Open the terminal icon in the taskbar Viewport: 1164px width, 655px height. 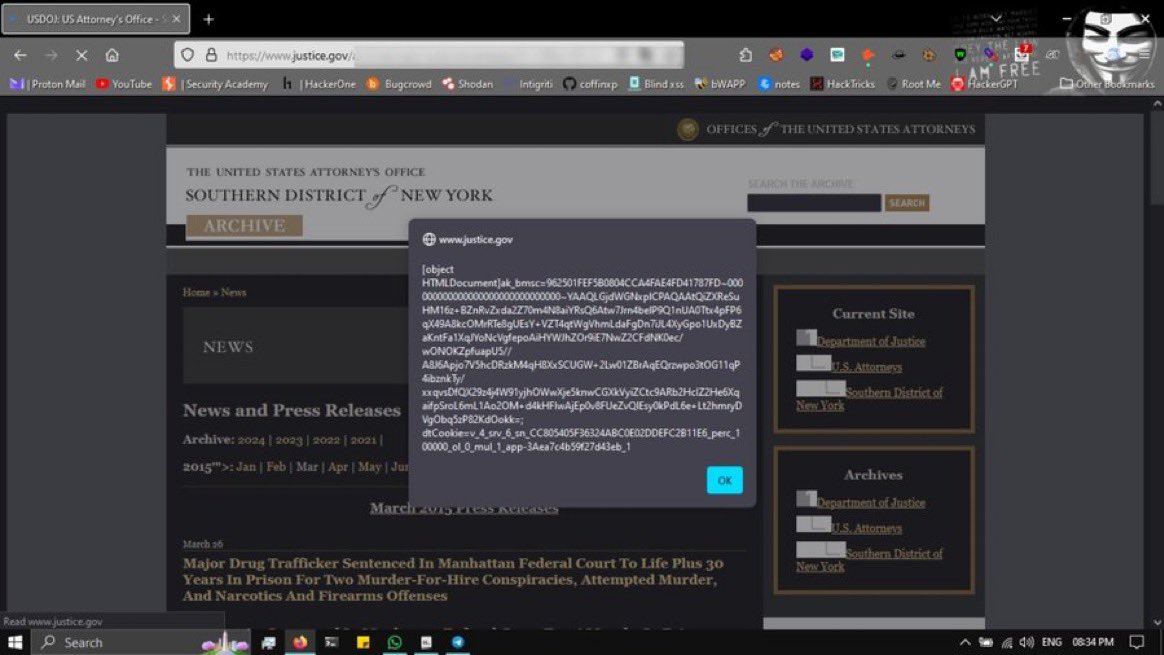331,642
